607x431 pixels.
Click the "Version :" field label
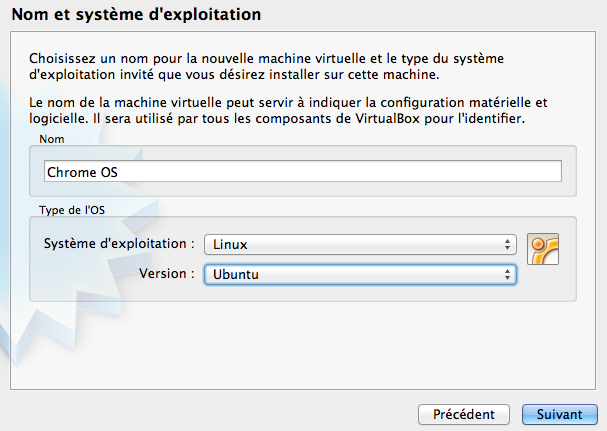164,274
